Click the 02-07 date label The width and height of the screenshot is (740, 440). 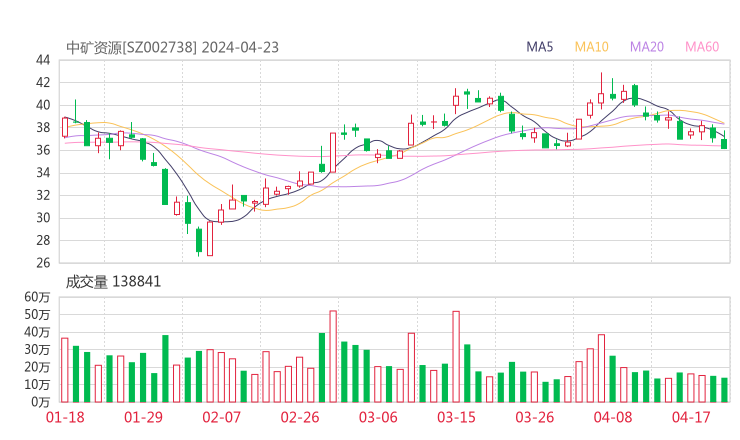(221, 417)
